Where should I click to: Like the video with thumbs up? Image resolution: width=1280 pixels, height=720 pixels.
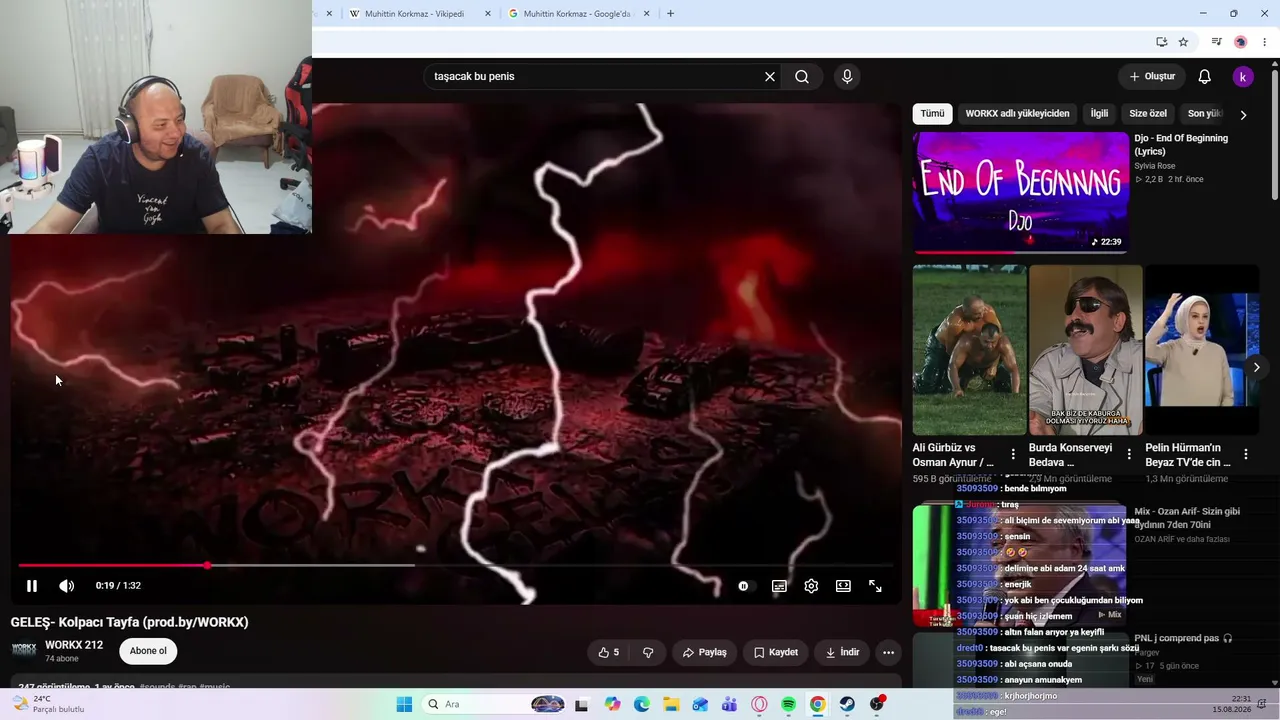[x=608, y=652]
